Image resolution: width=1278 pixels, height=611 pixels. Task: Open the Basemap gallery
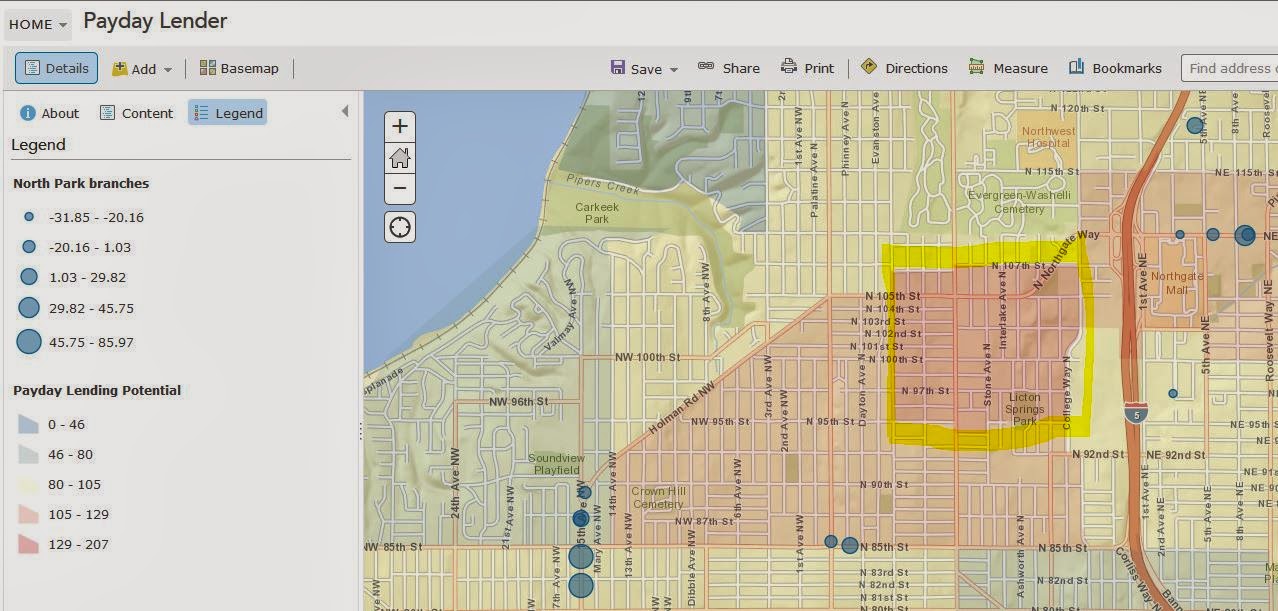tap(239, 68)
